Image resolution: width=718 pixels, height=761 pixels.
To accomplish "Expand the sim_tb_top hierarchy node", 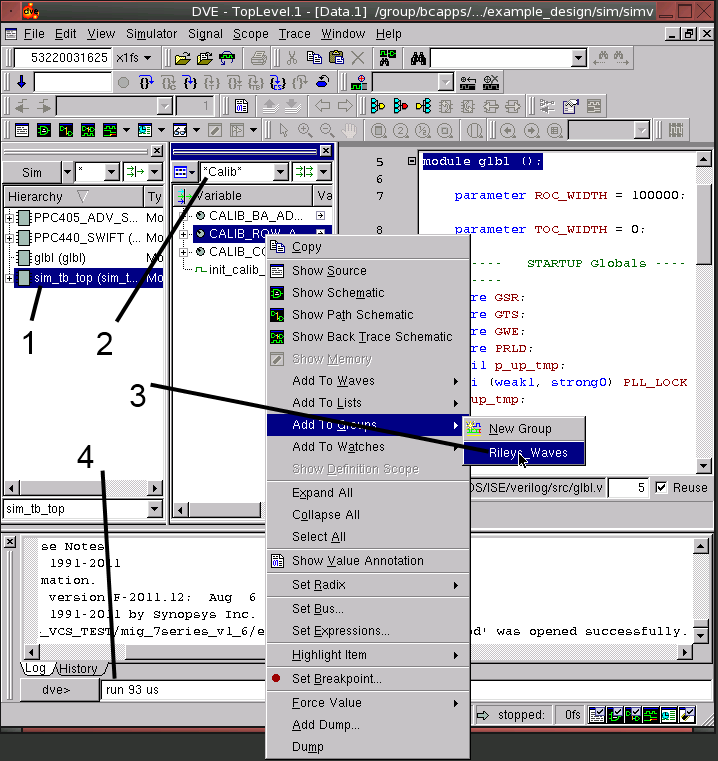I will tap(10, 278).
